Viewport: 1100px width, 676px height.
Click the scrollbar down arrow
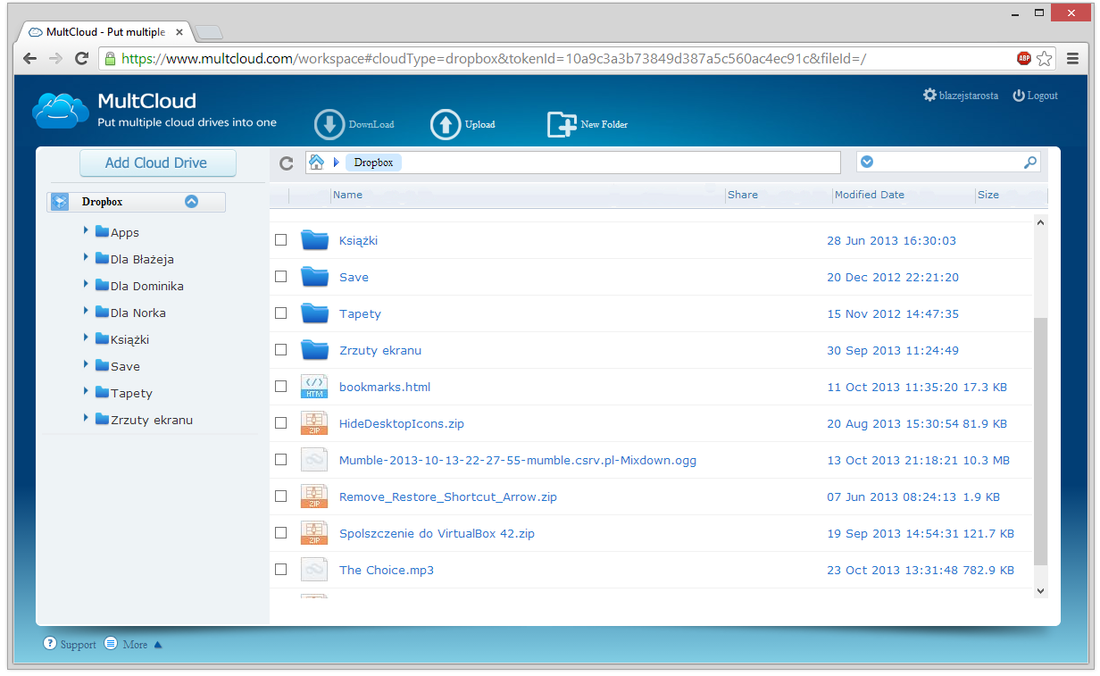tap(1040, 590)
